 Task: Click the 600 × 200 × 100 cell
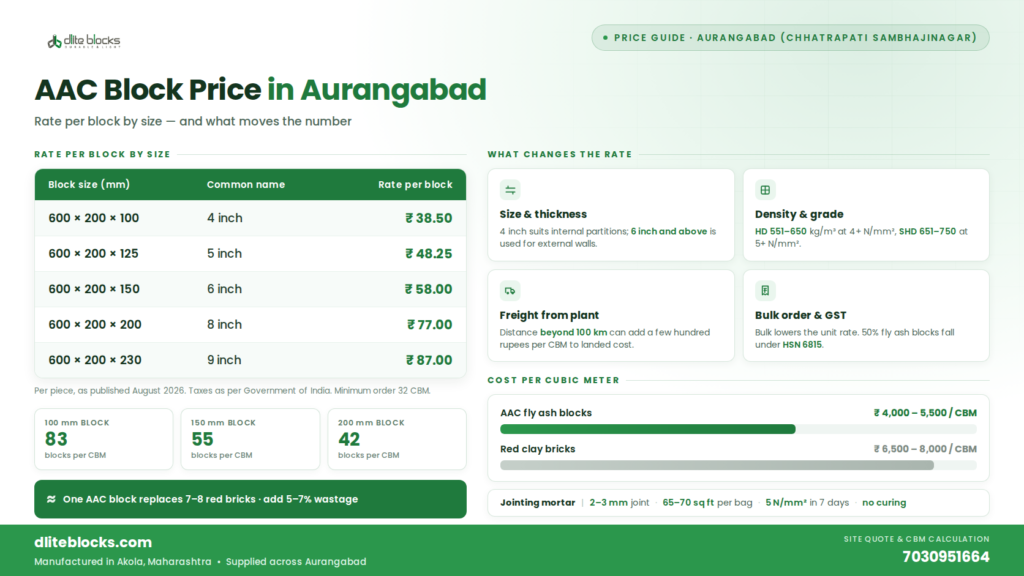pyautogui.click(x=93, y=218)
